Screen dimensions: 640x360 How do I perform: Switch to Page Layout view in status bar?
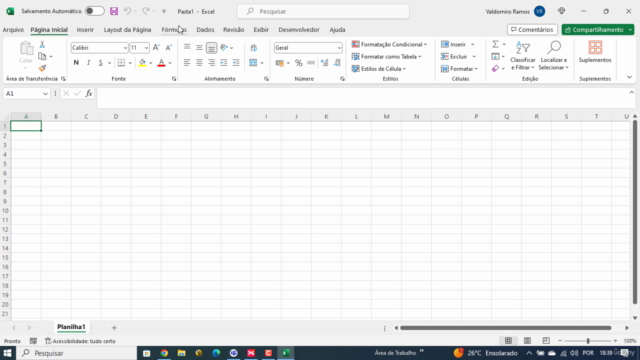527,341
